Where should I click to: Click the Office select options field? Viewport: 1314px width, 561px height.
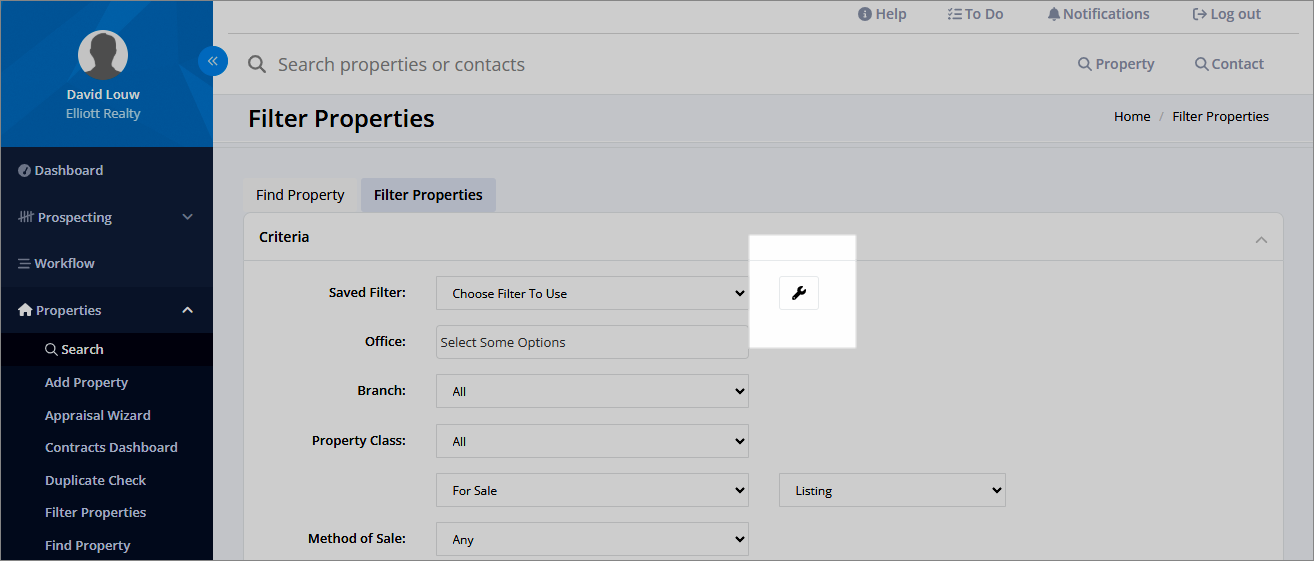point(592,342)
